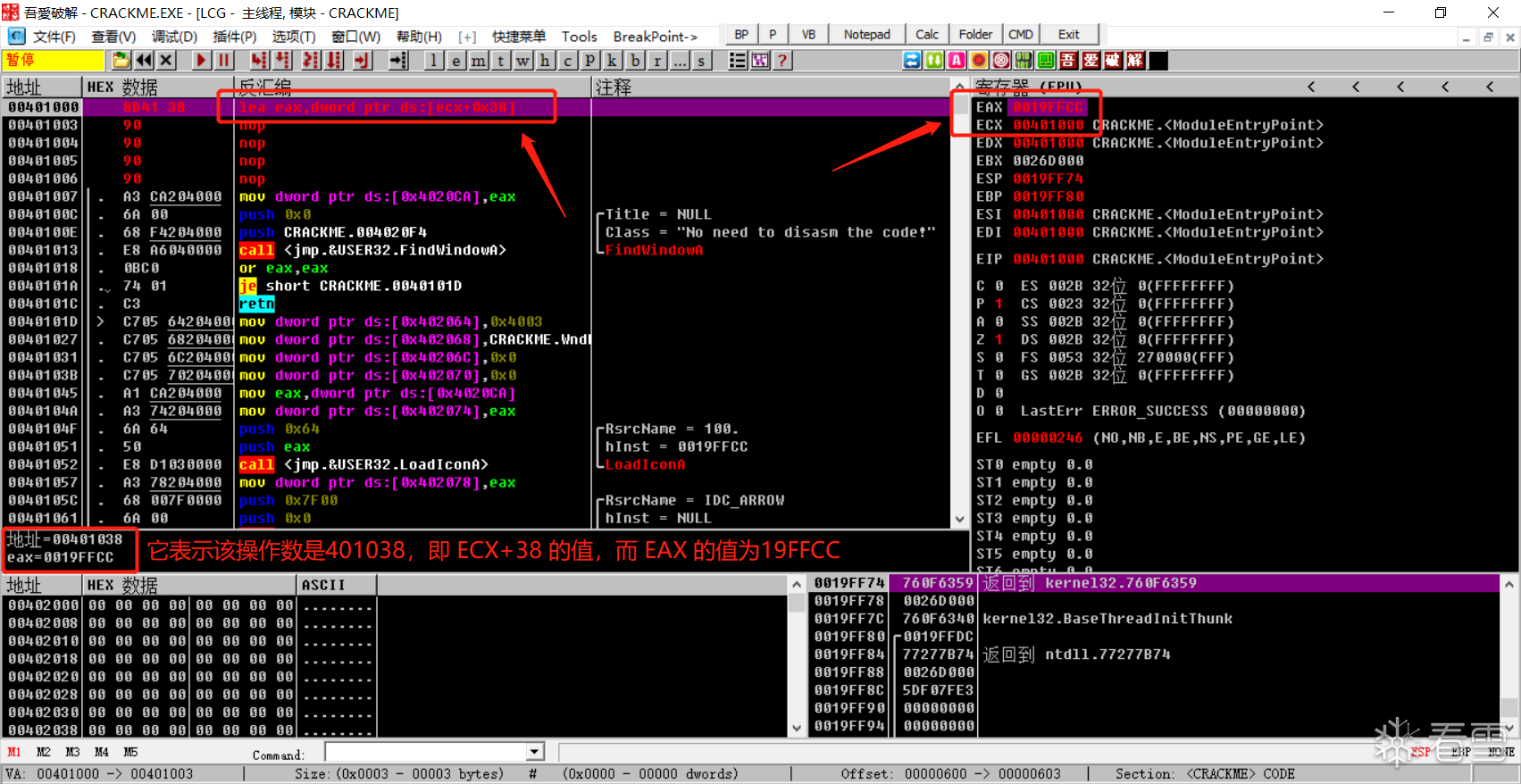Show the Log window with 'l' button
Screen dimensions: 1521x784
pyautogui.click(x=433, y=60)
